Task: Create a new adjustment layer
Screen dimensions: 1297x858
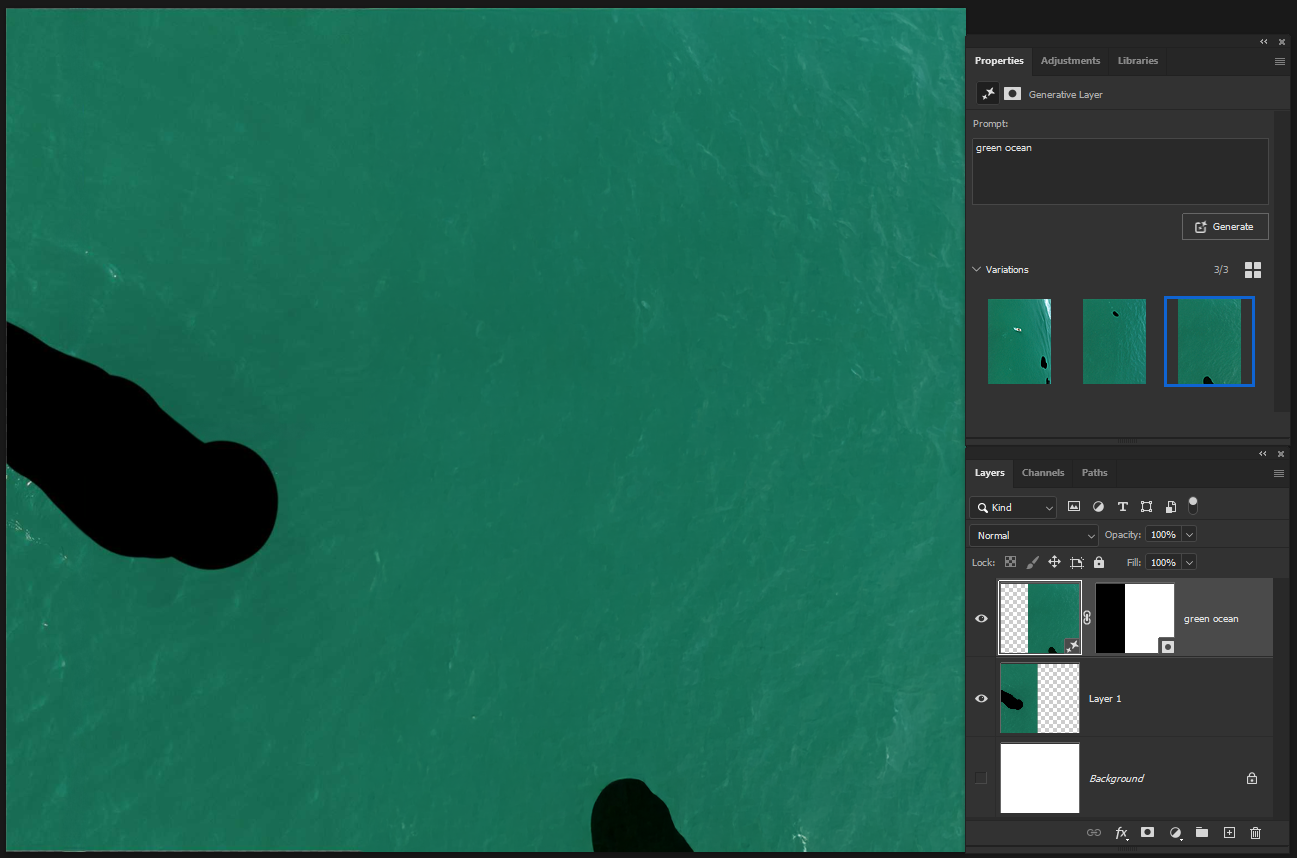Action: 1175,832
